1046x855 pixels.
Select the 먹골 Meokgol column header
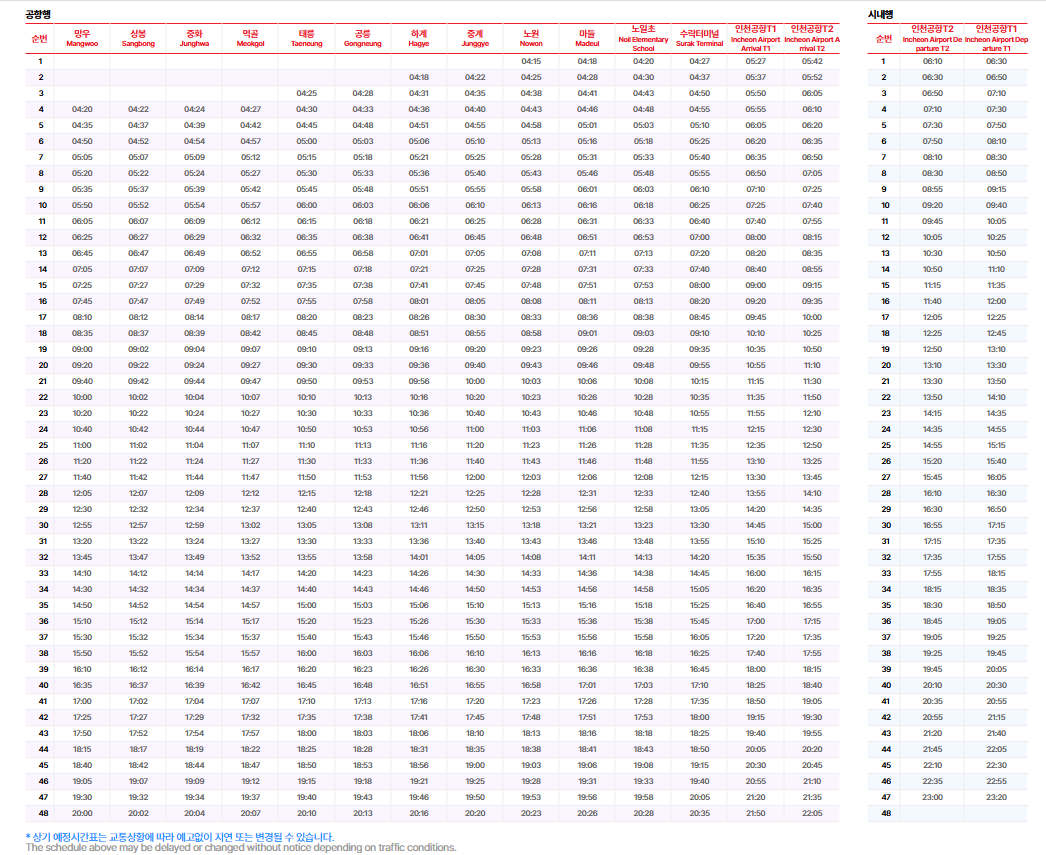[x=251, y=38]
